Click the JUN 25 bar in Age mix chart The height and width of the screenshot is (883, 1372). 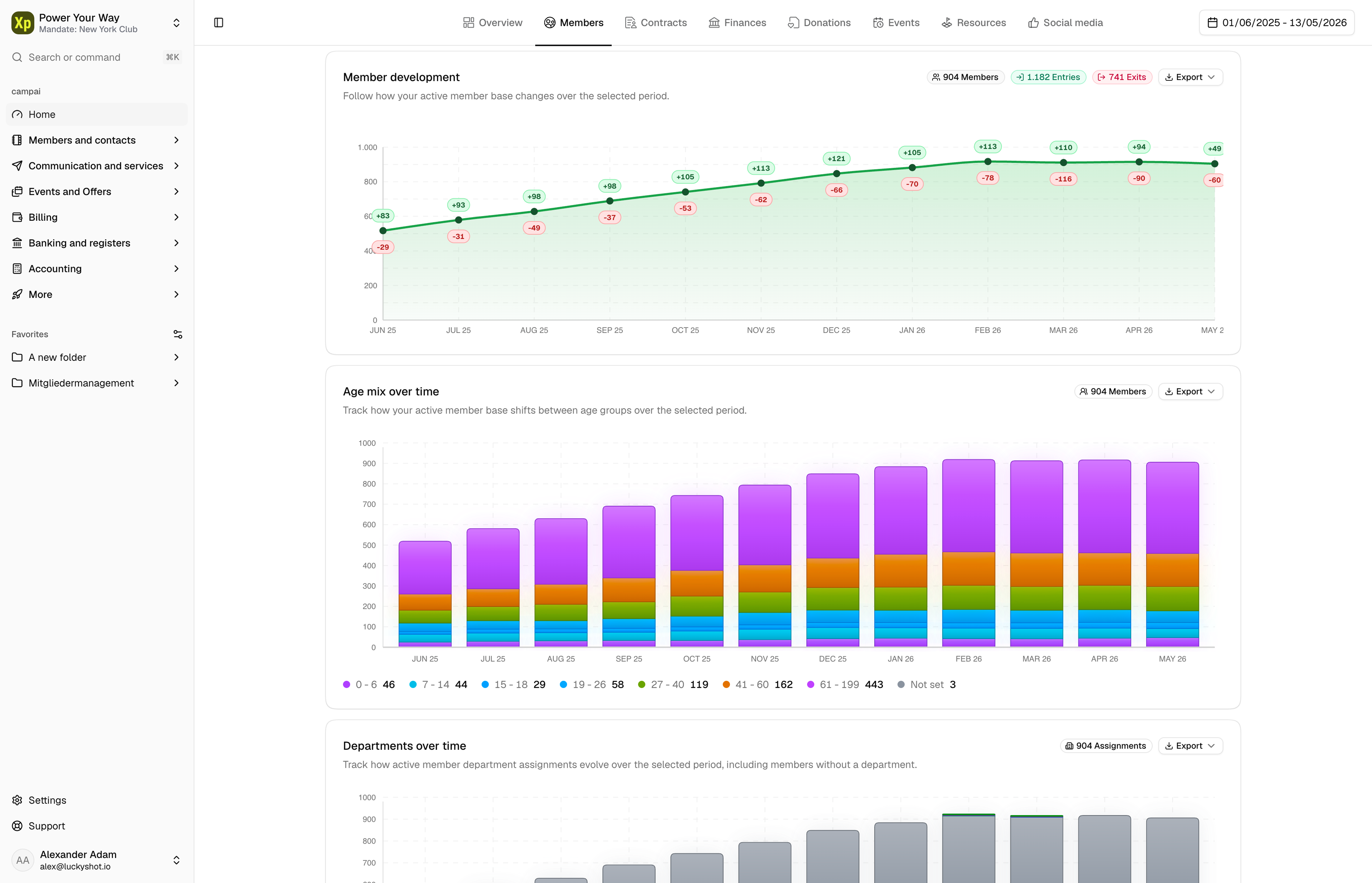[x=425, y=594]
